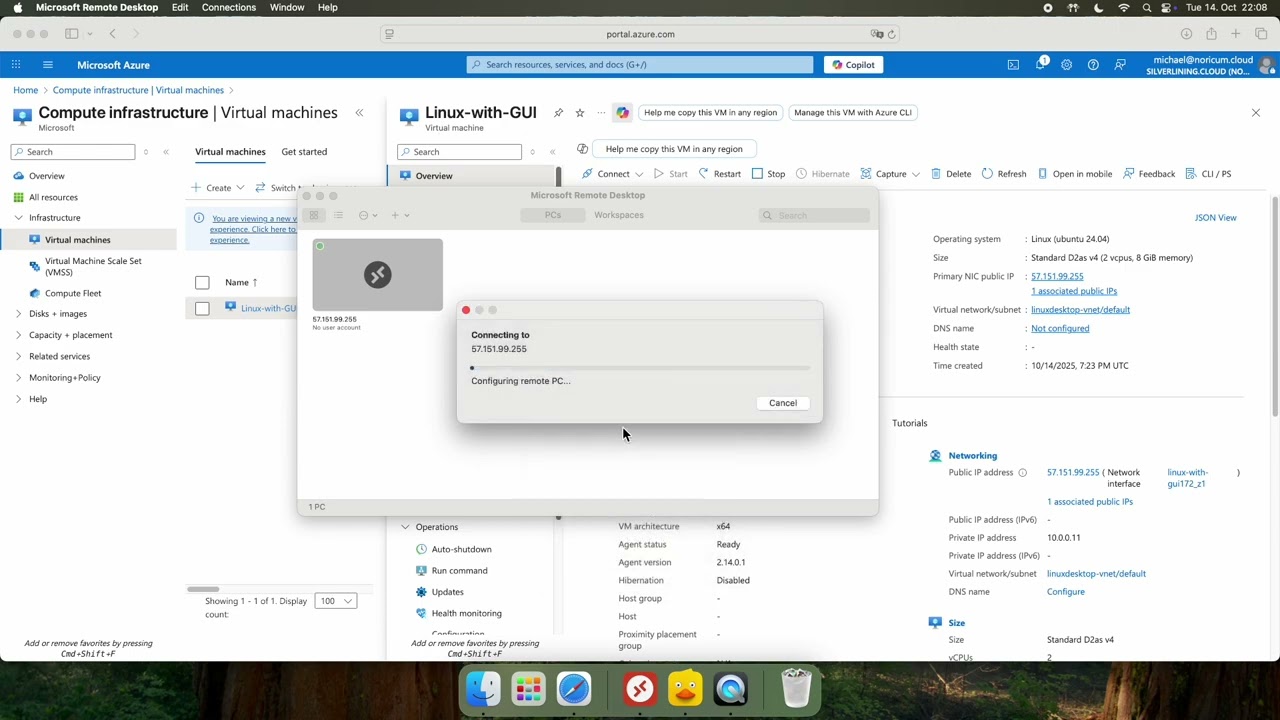Select all VMs header checkbox

[202, 283]
